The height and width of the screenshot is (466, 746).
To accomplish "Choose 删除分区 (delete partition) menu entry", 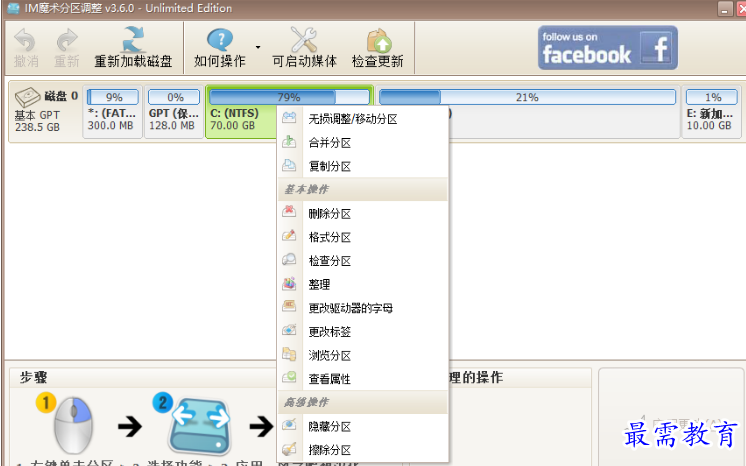I will coord(363,214).
